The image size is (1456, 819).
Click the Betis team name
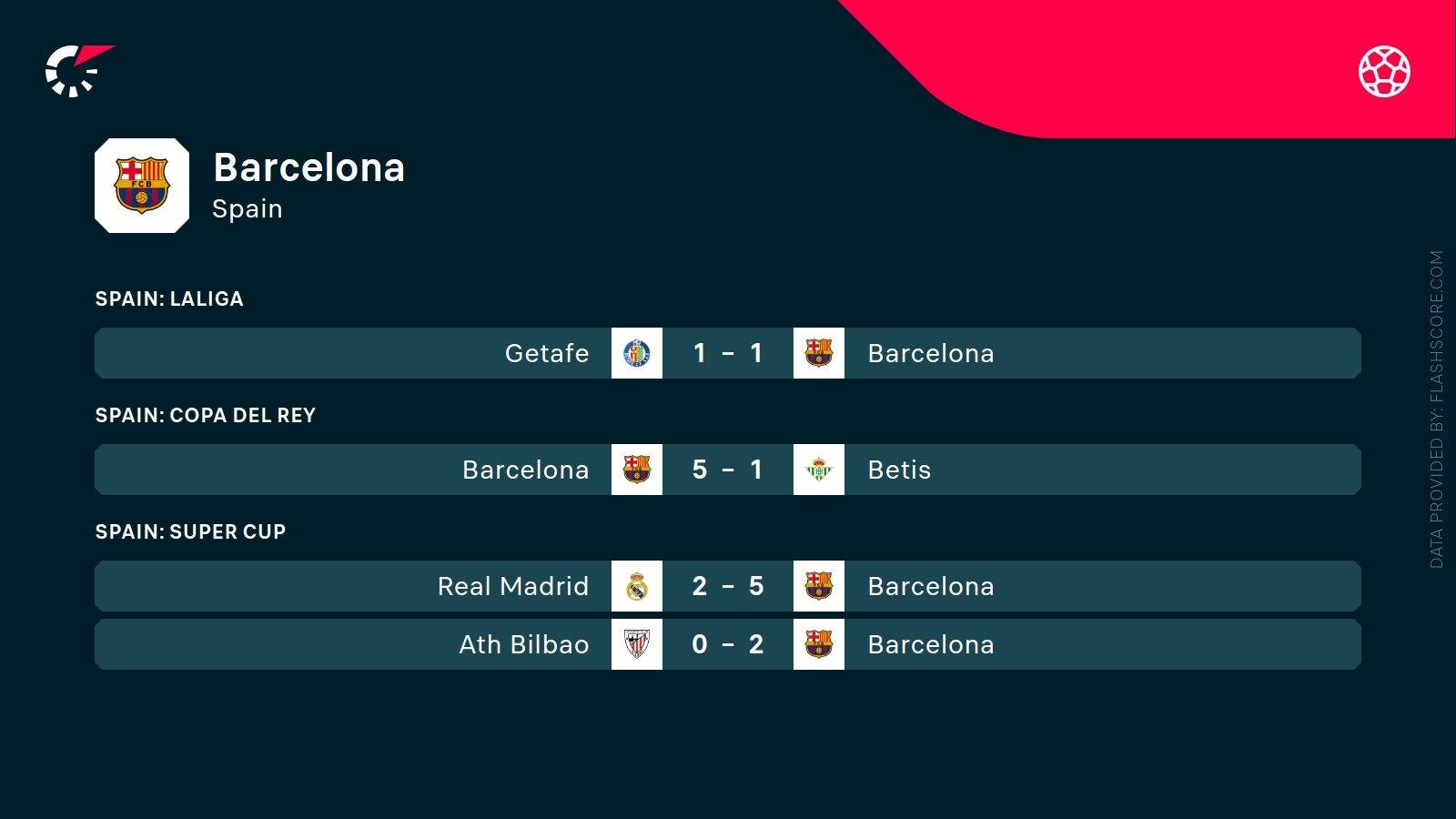pyautogui.click(x=899, y=470)
